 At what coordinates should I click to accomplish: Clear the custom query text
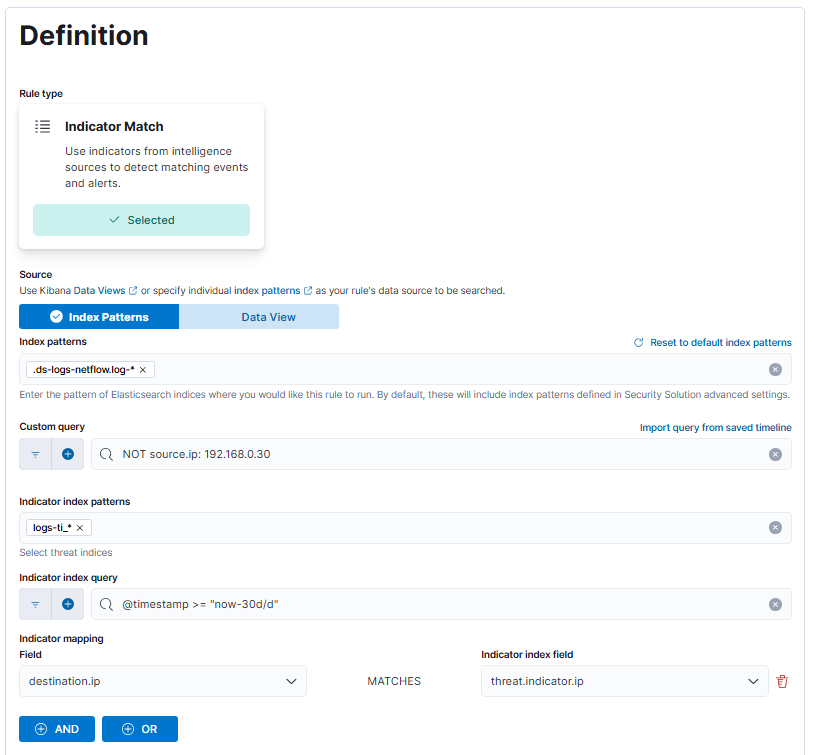(x=775, y=454)
